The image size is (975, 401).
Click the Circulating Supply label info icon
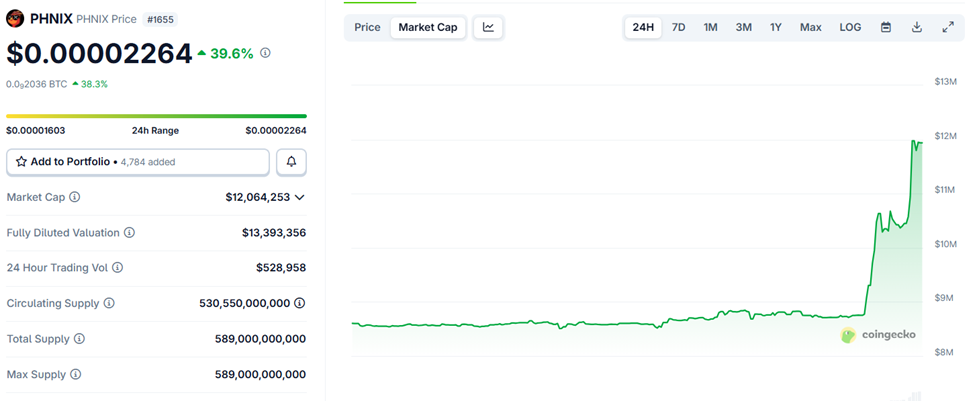pos(109,303)
